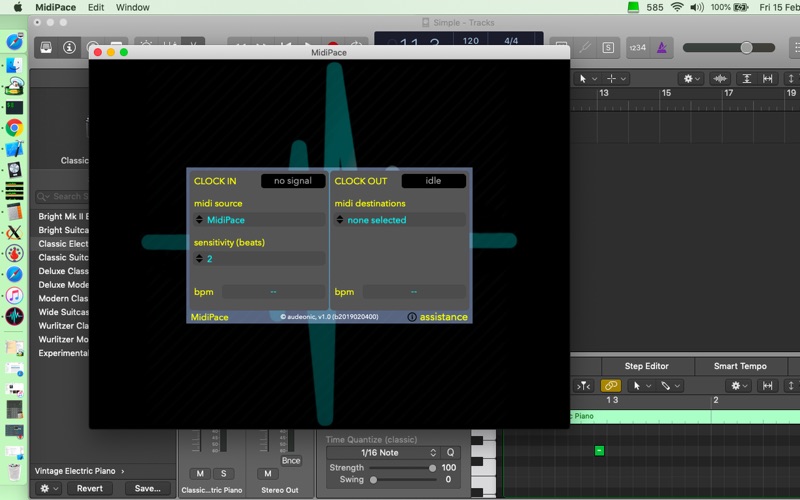Mute the Stereo Out channel strip
This screenshot has width=800, height=500.
[267, 473]
